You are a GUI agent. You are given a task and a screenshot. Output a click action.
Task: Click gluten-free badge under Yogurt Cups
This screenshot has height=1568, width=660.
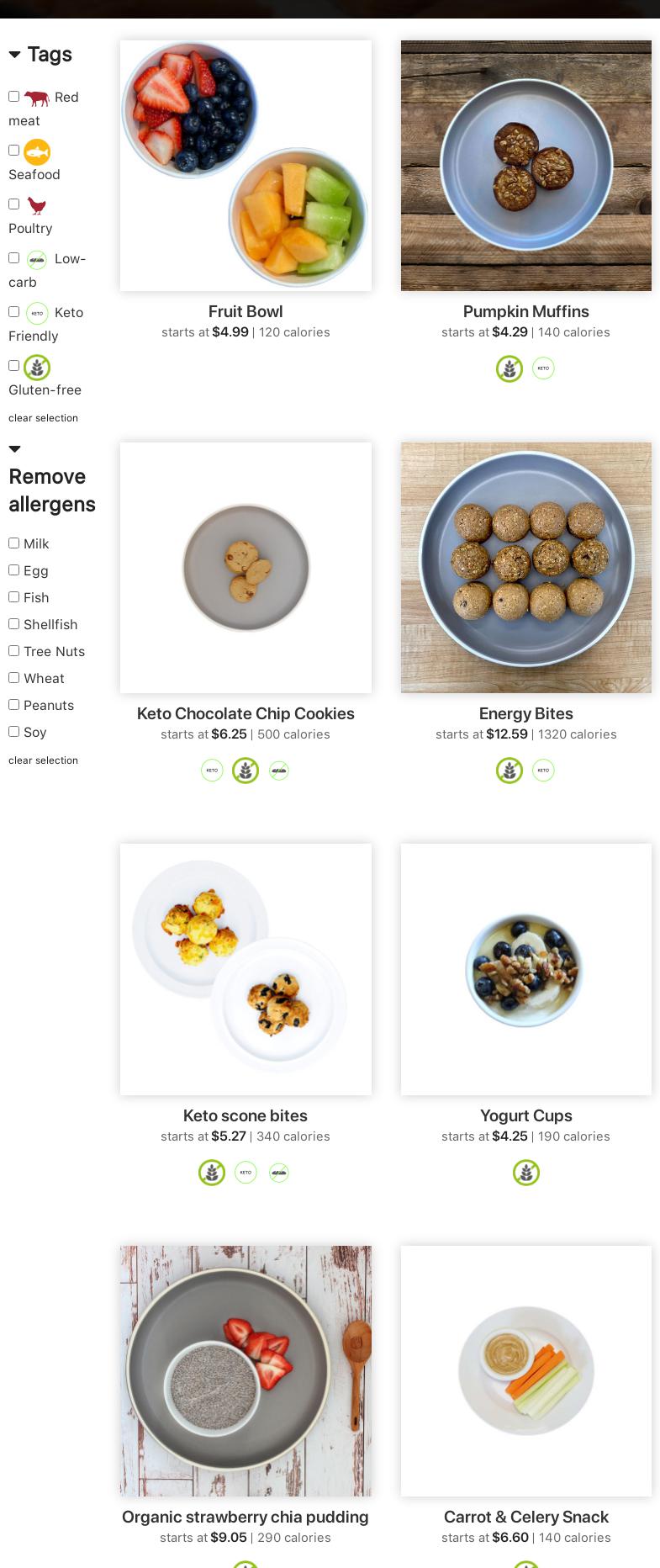[x=526, y=1173]
